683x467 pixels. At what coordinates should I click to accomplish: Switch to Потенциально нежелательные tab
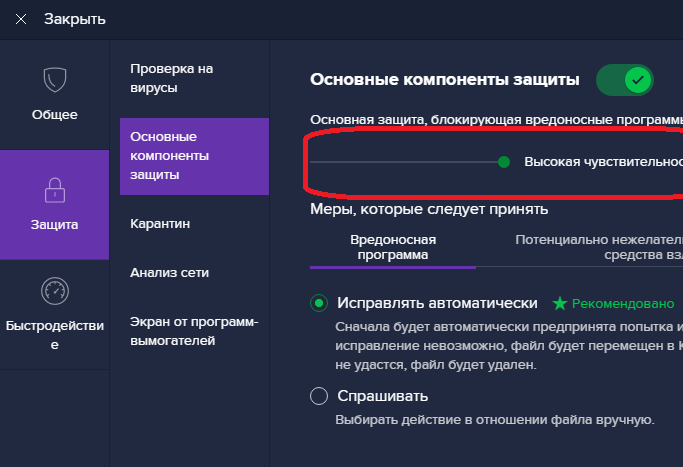pyautogui.click(x=598, y=247)
